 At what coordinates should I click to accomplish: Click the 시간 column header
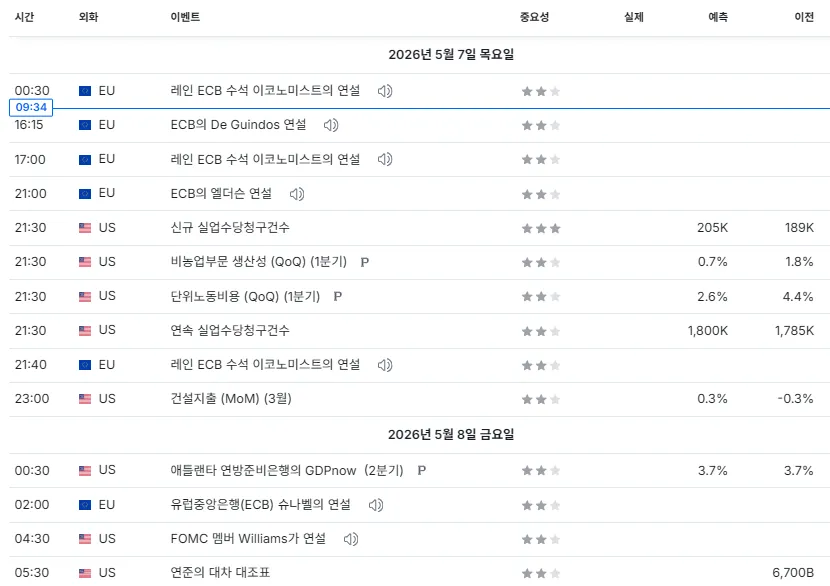[x=24, y=17]
